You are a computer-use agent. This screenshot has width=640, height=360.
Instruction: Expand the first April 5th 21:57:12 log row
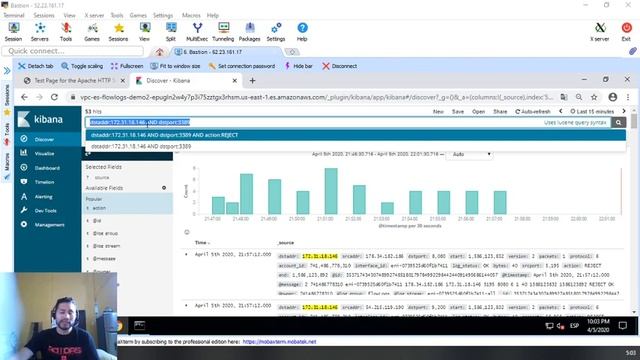187,254
